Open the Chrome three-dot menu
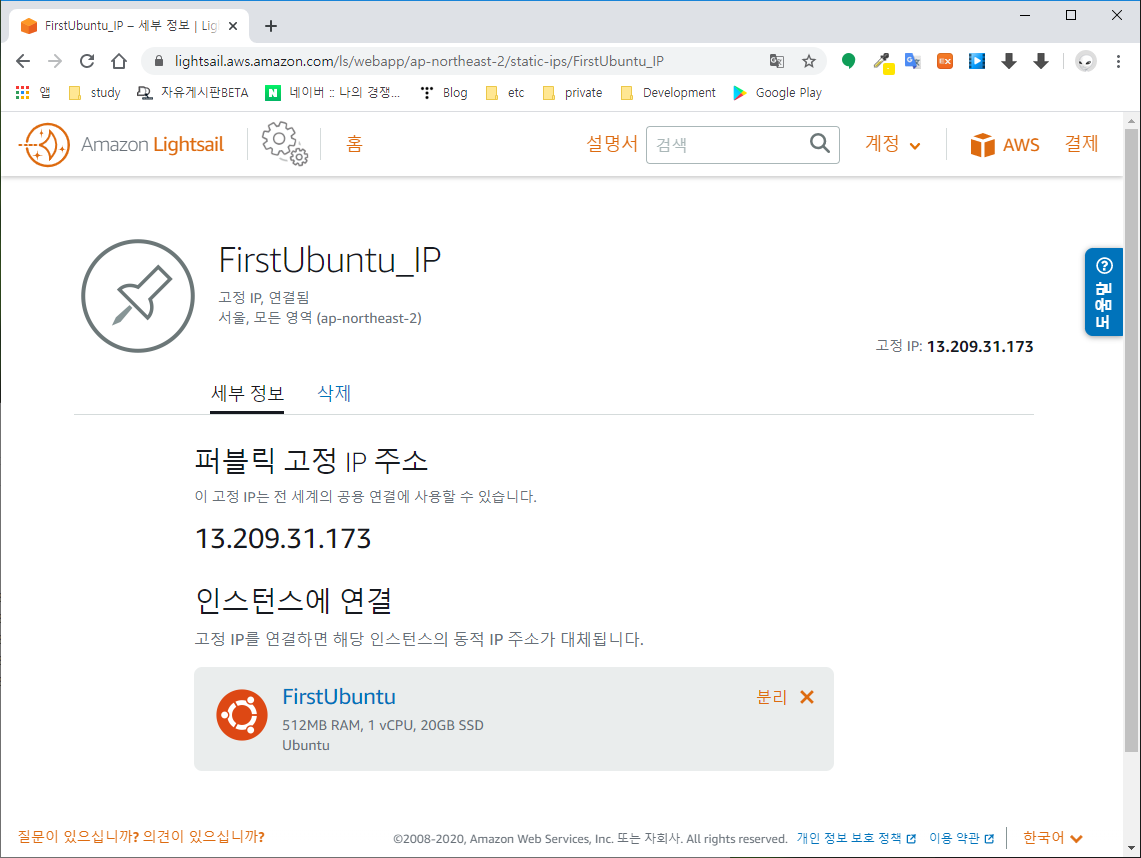The height and width of the screenshot is (858, 1141). 1118,61
